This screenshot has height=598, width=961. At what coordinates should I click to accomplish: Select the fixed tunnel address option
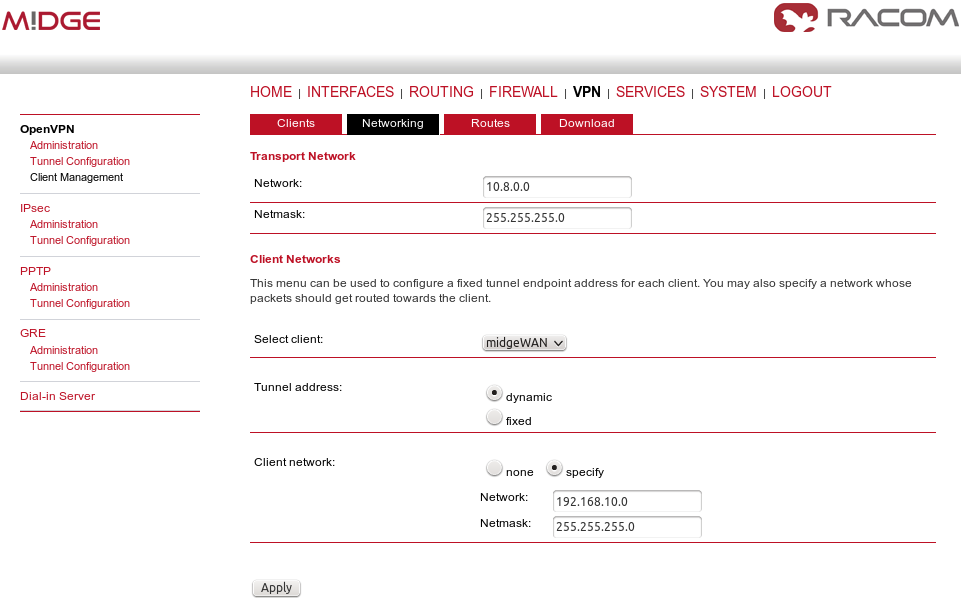(494, 419)
